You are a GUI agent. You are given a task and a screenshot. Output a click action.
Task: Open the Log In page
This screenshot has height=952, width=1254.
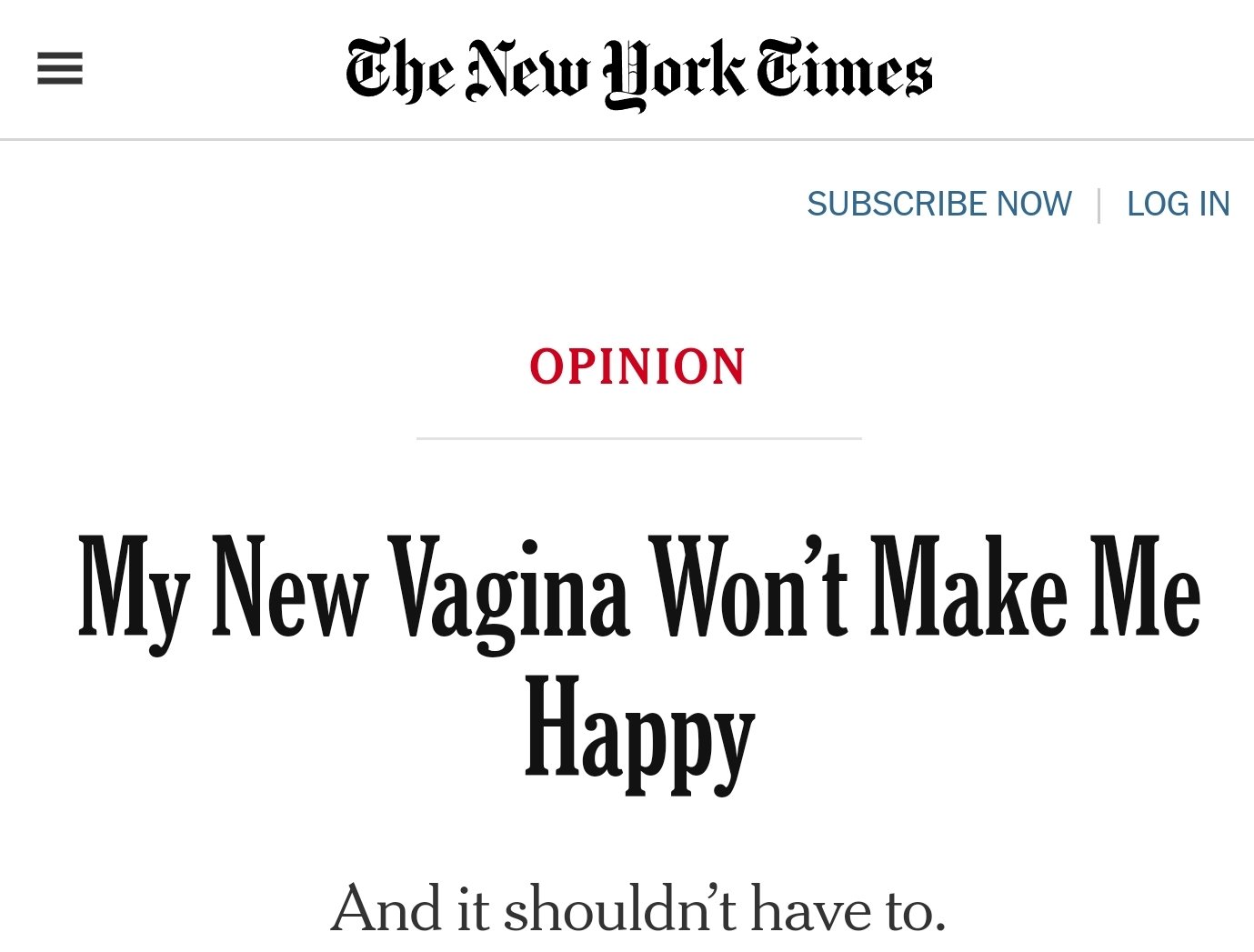1178,204
